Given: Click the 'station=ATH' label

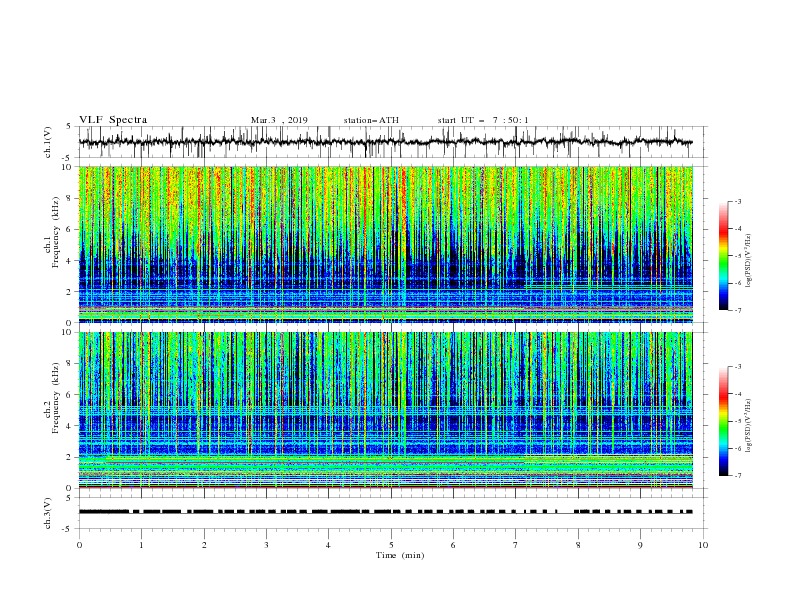Looking at the screenshot, I should 371,120.
